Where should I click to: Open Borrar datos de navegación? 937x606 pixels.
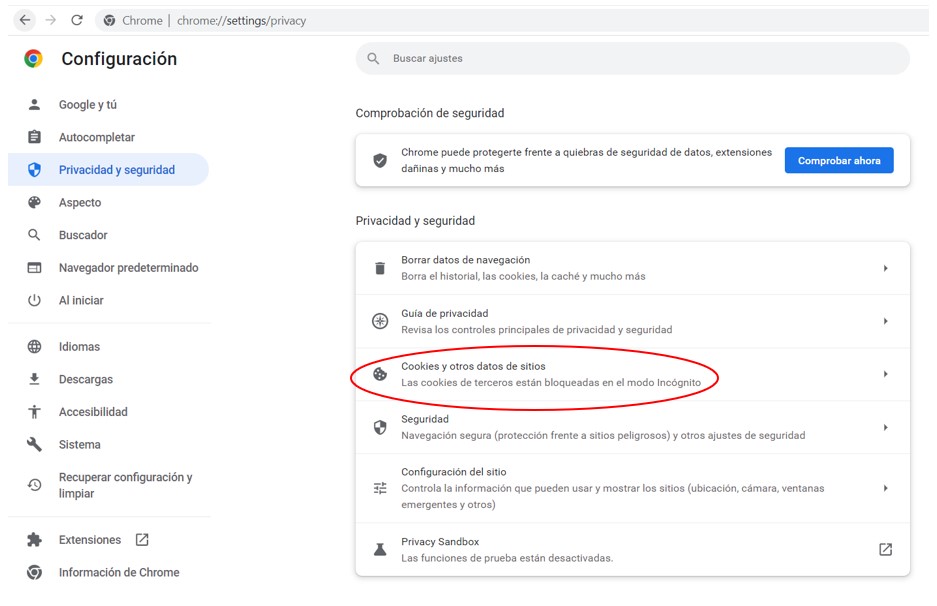coord(632,268)
